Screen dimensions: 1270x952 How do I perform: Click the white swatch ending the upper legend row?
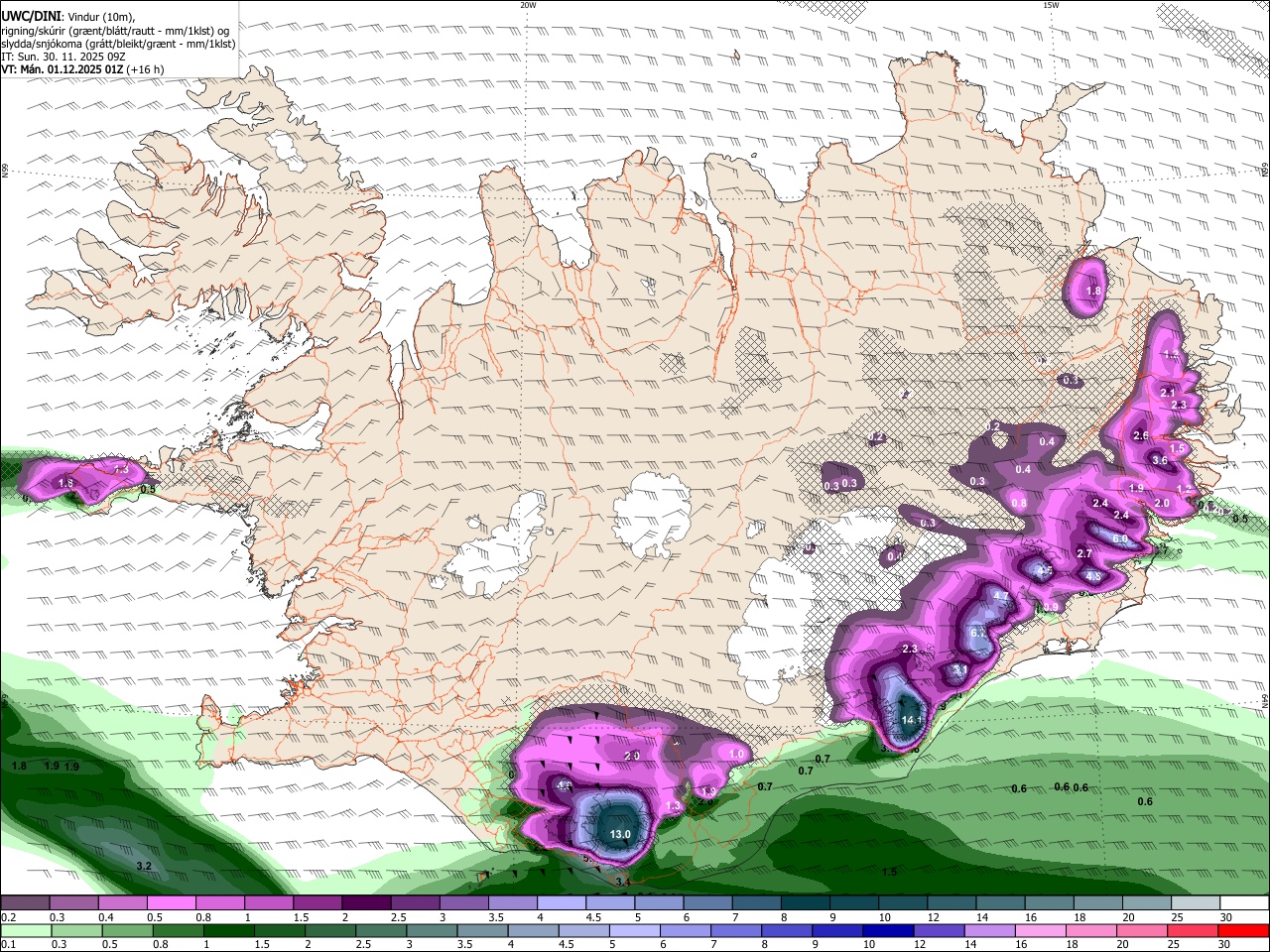[1243, 904]
